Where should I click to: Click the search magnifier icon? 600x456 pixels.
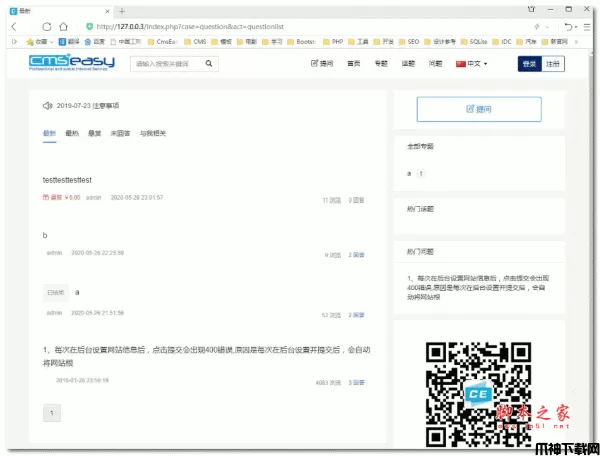[x=209, y=64]
